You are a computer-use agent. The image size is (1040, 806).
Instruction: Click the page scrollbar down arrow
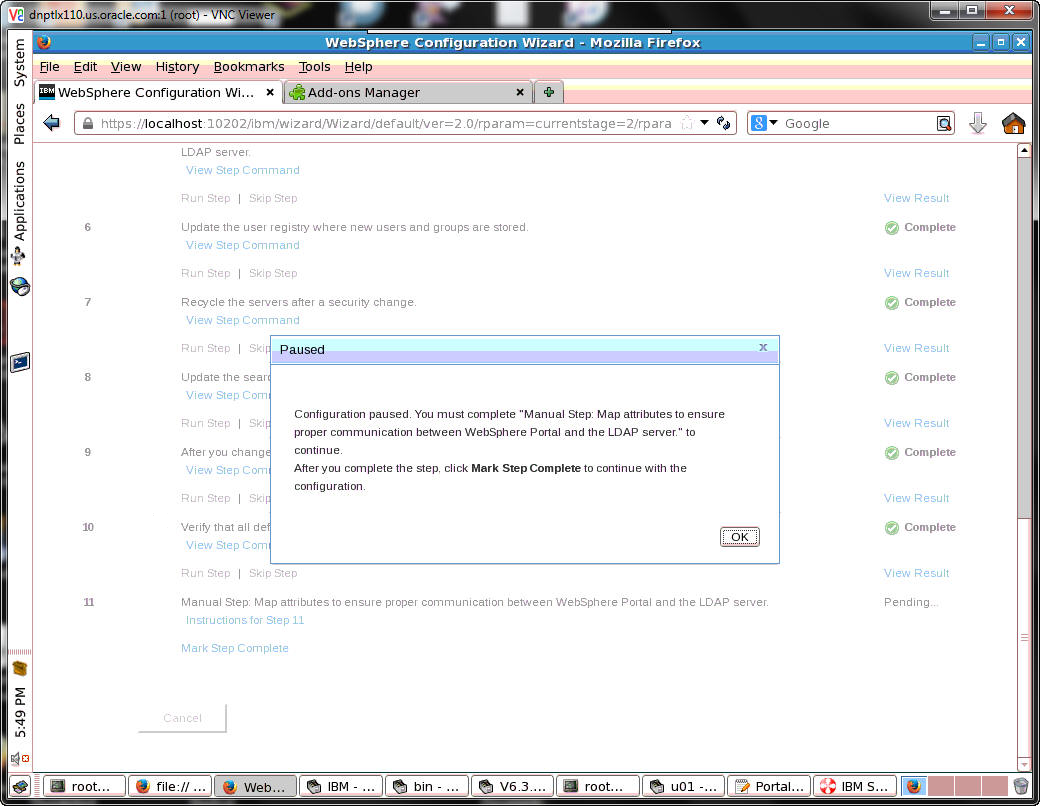[1024, 764]
